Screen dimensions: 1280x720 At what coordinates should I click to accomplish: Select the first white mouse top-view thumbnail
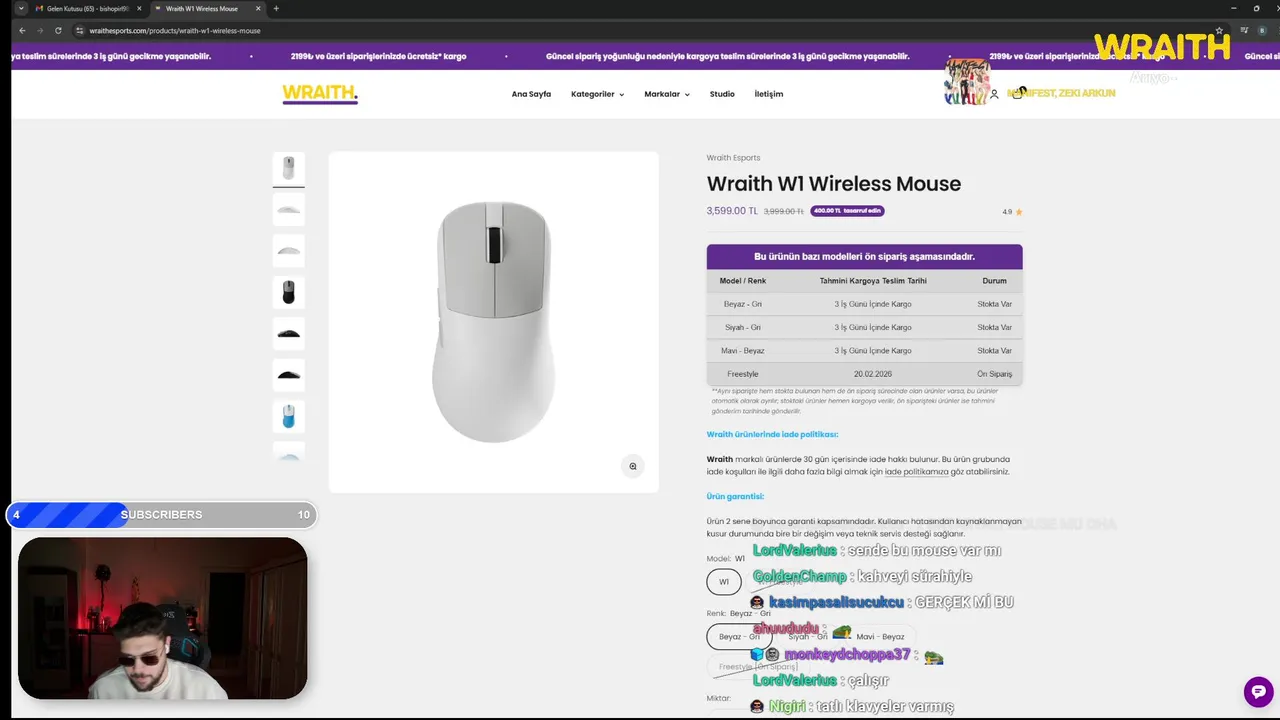289,167
